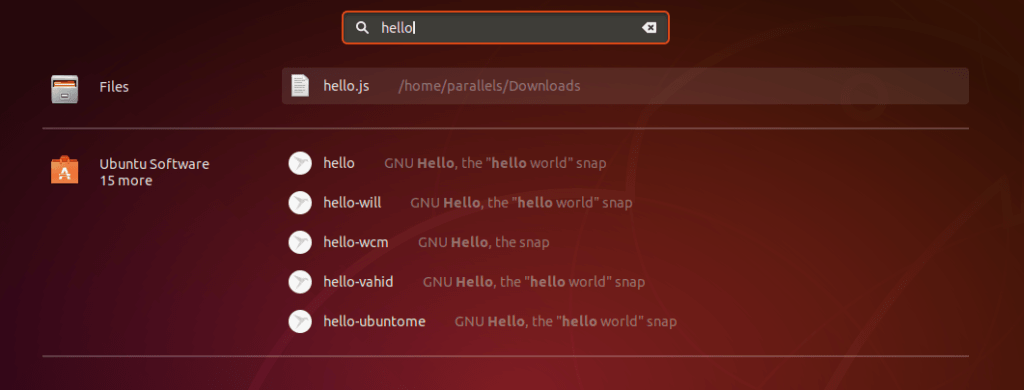Select the hello-will snap result
The image size is (1024, 390).
point(625,203)
